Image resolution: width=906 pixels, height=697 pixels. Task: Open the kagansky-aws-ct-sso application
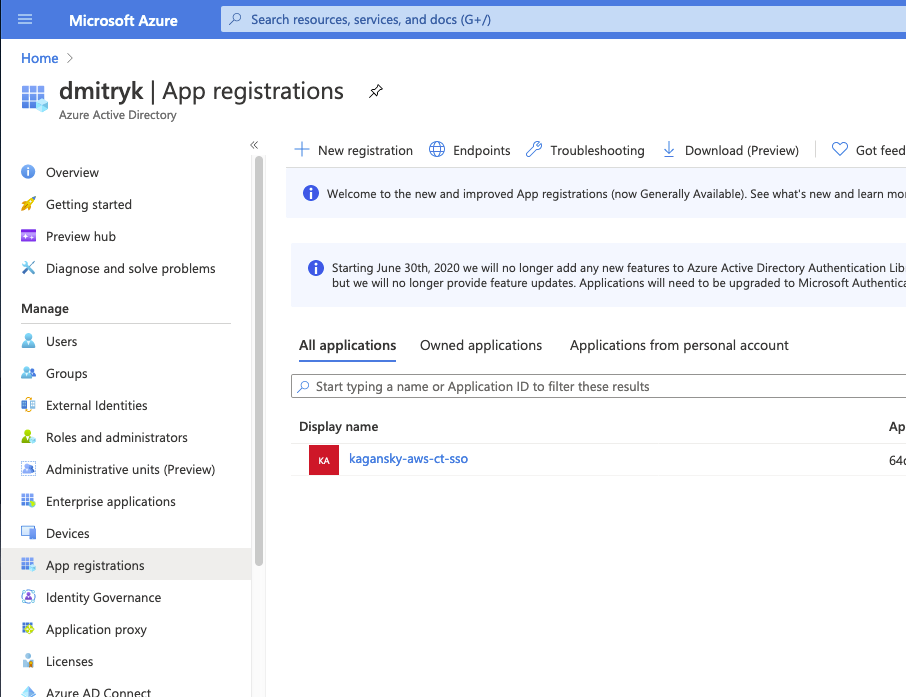(x=409, y=458)
